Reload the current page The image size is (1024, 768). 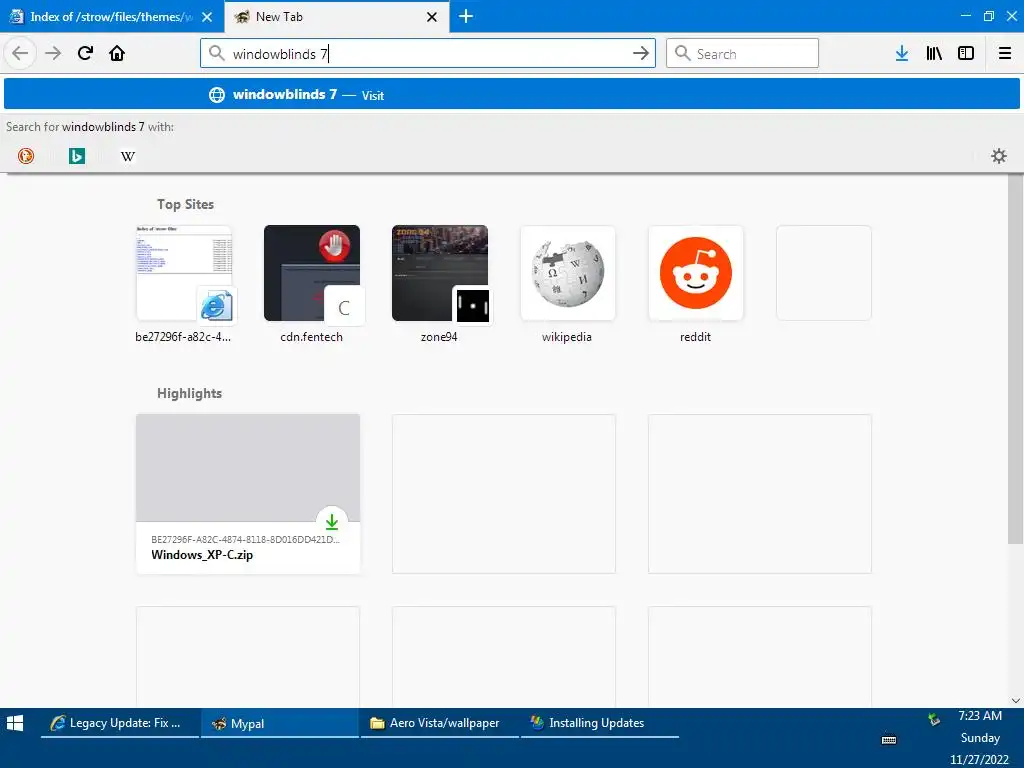click(x=85, y=53)
